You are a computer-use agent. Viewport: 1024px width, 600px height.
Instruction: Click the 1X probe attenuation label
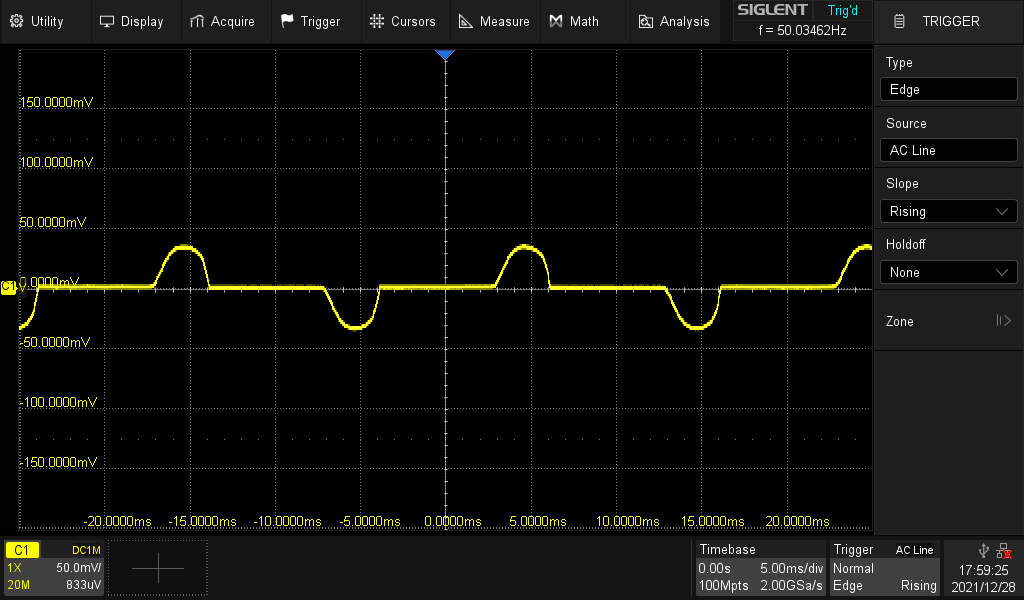[14, 567]
